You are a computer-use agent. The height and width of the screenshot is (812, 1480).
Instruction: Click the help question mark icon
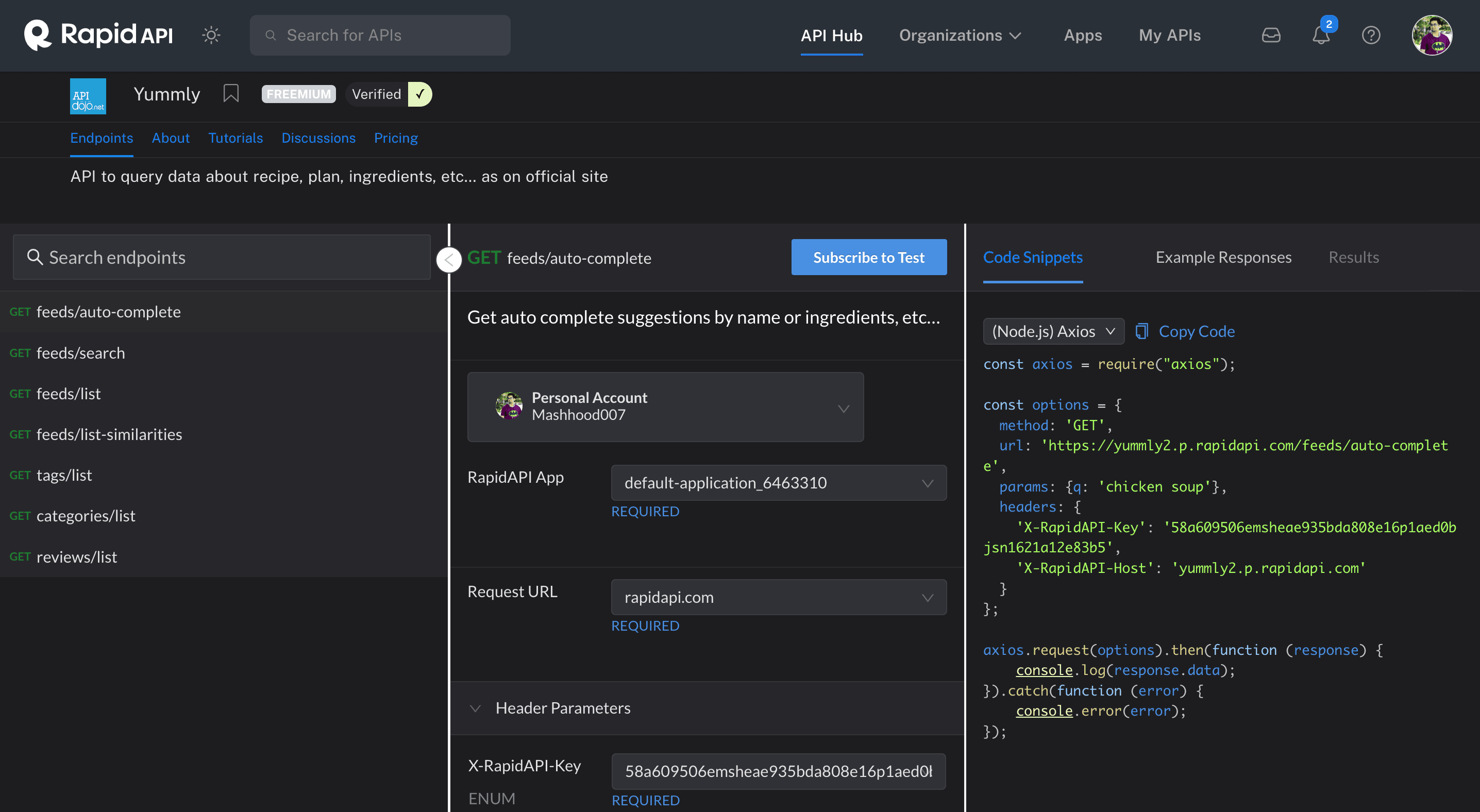coord(1371,35)
